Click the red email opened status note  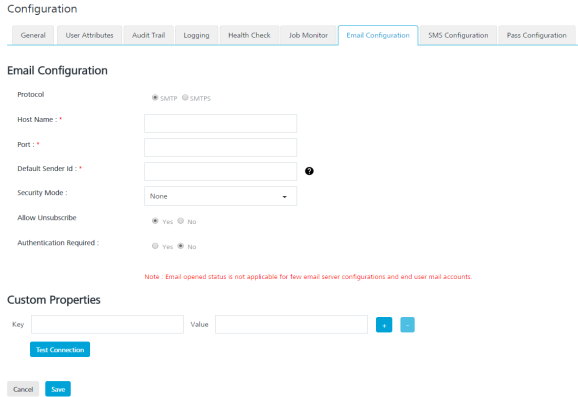pos(308,277)
